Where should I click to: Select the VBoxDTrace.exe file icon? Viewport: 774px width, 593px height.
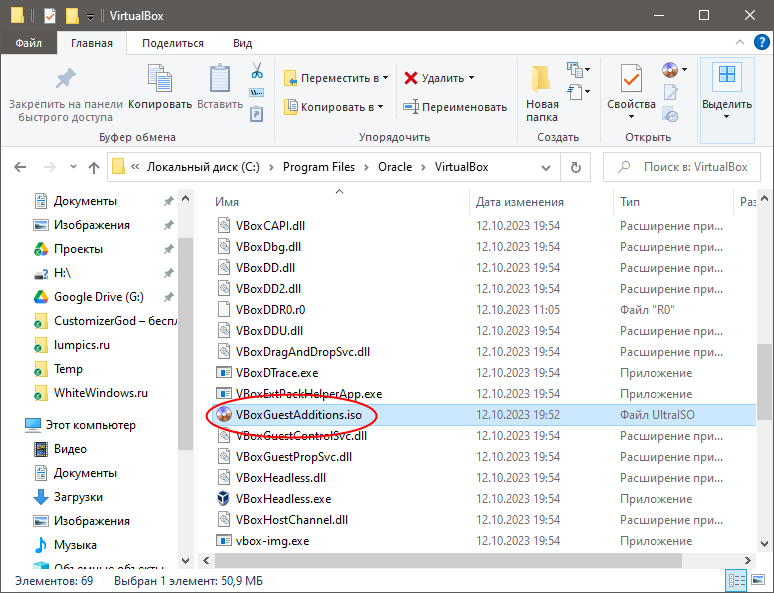(224, 373)
